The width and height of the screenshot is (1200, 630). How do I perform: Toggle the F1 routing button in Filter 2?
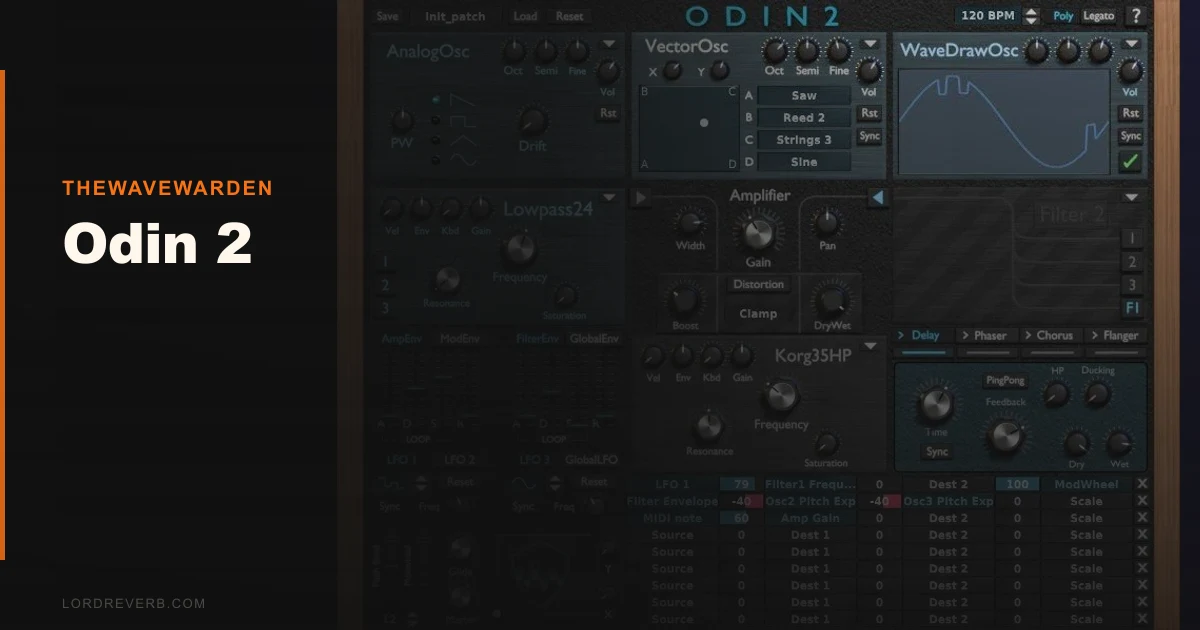click(x=1132, y=308)
